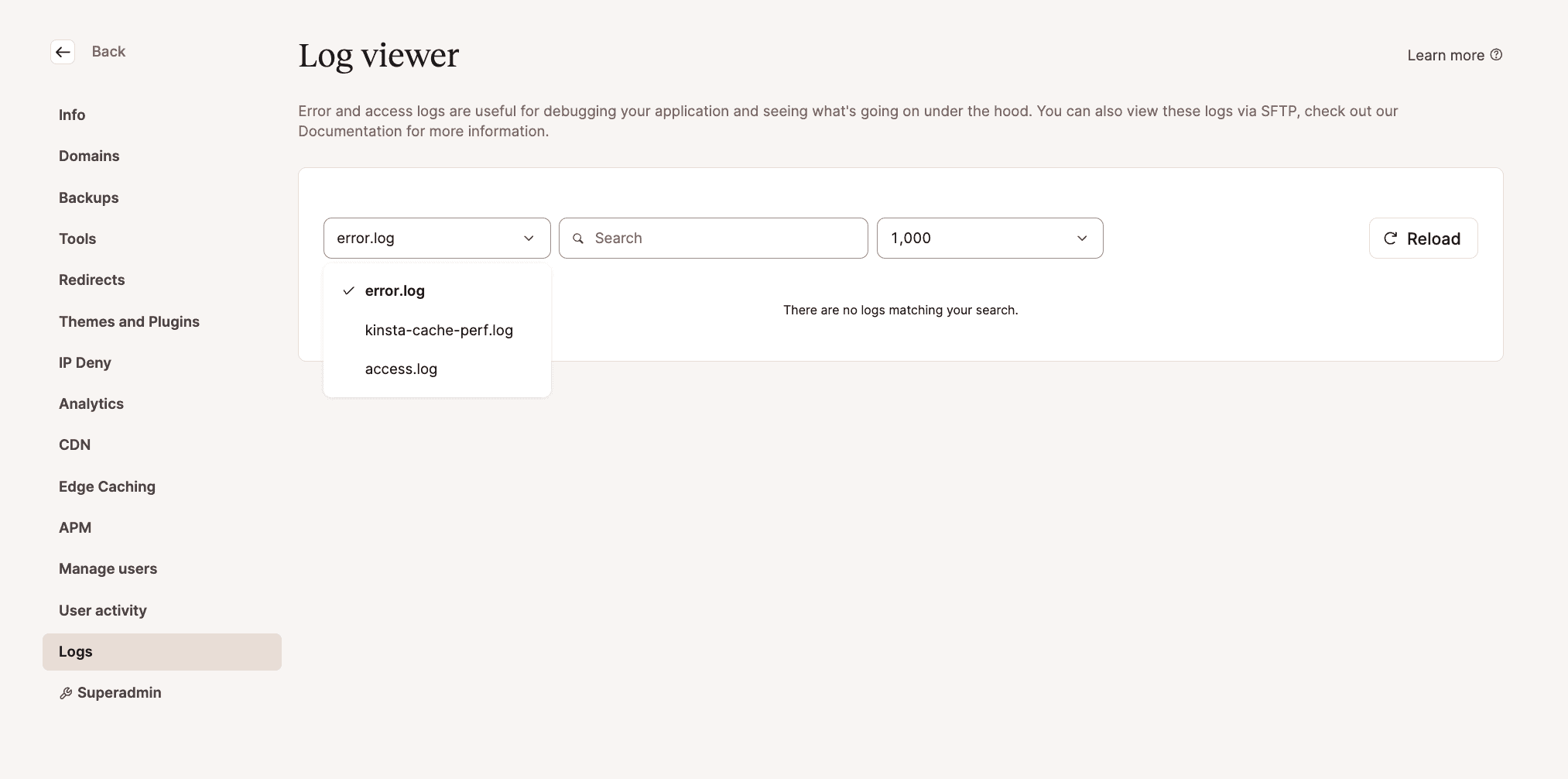Click the magnifying glass in the search field

pos(579,239)
